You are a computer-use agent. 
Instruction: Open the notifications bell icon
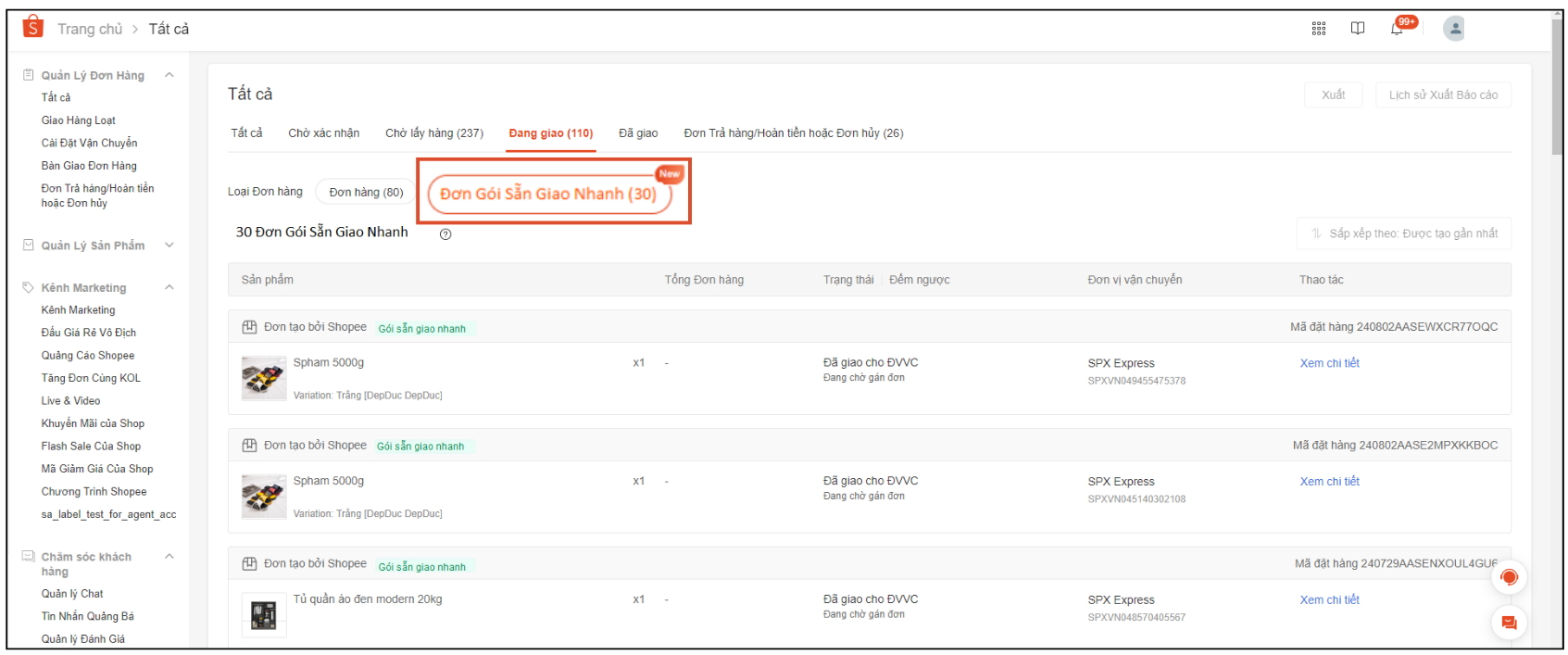(x=1397, y=29)
